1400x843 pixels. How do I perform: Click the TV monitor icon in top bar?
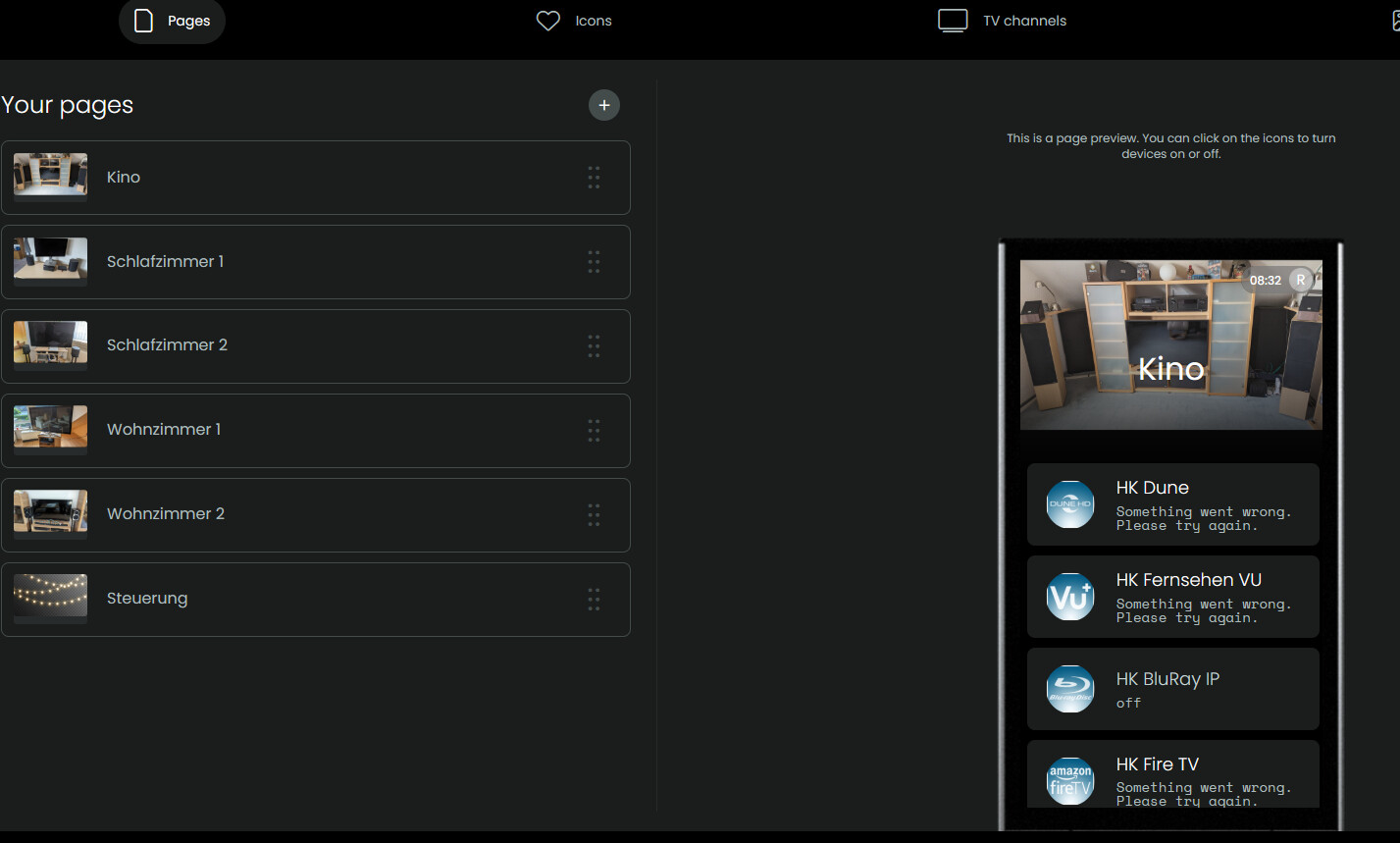953,21
